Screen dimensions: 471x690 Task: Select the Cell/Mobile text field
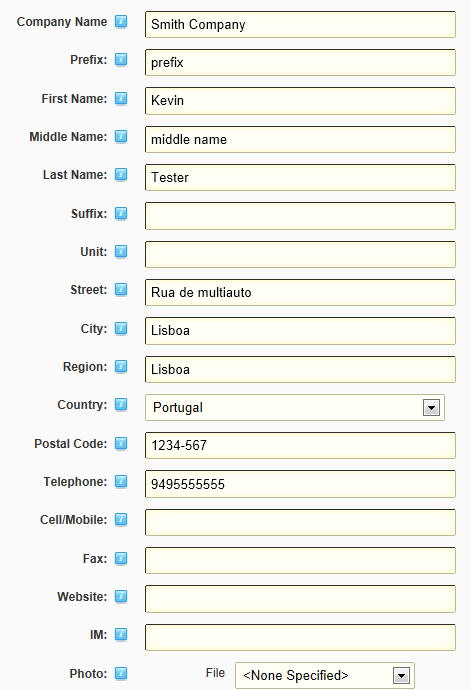point(300,522)
